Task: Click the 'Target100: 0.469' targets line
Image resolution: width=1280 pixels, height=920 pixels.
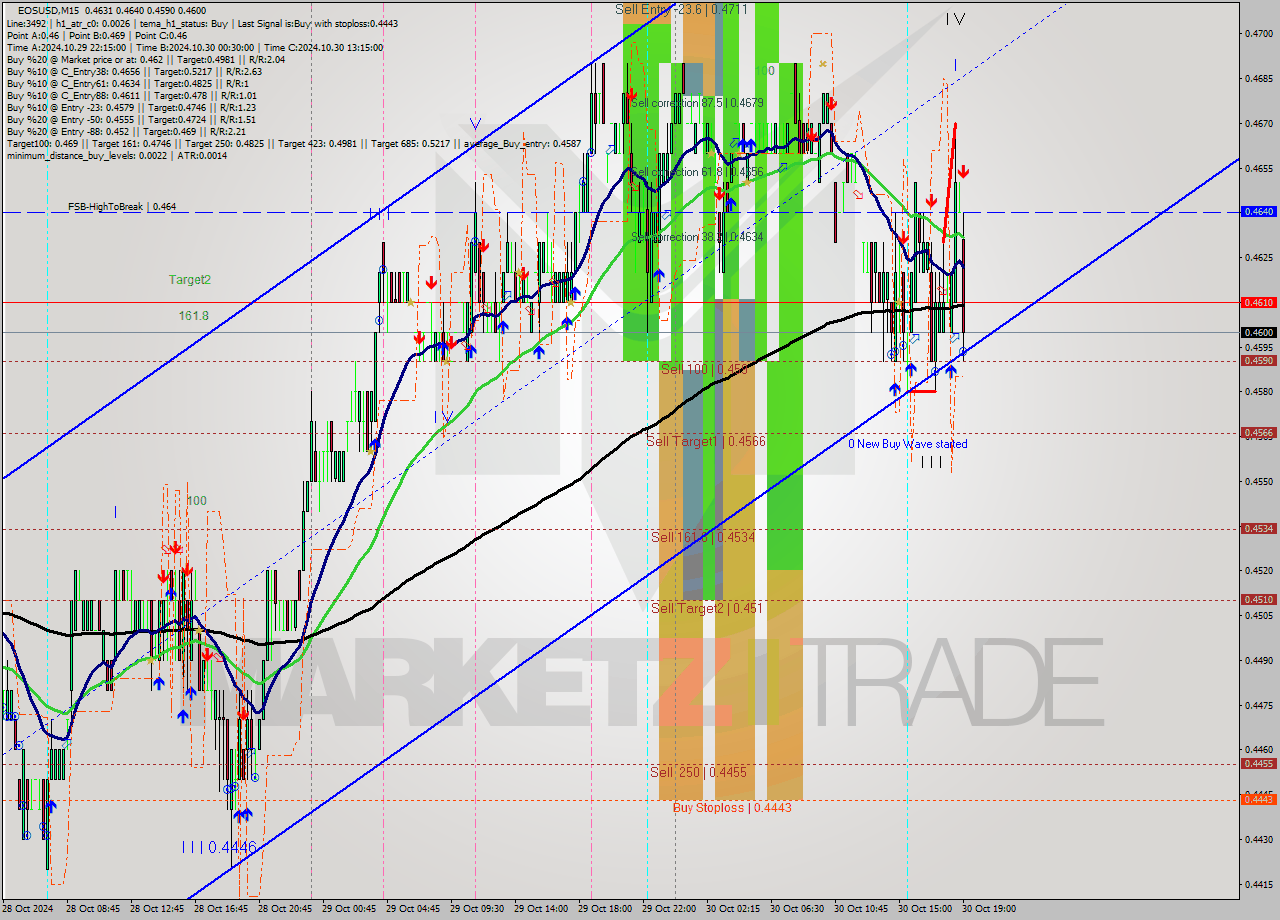Action: [293, 143]
